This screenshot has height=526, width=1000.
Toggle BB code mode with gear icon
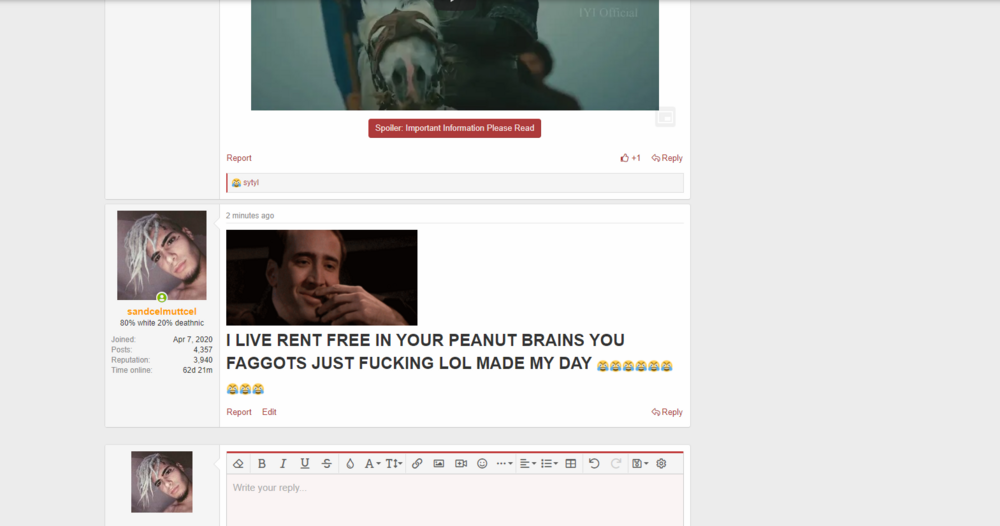661,464
